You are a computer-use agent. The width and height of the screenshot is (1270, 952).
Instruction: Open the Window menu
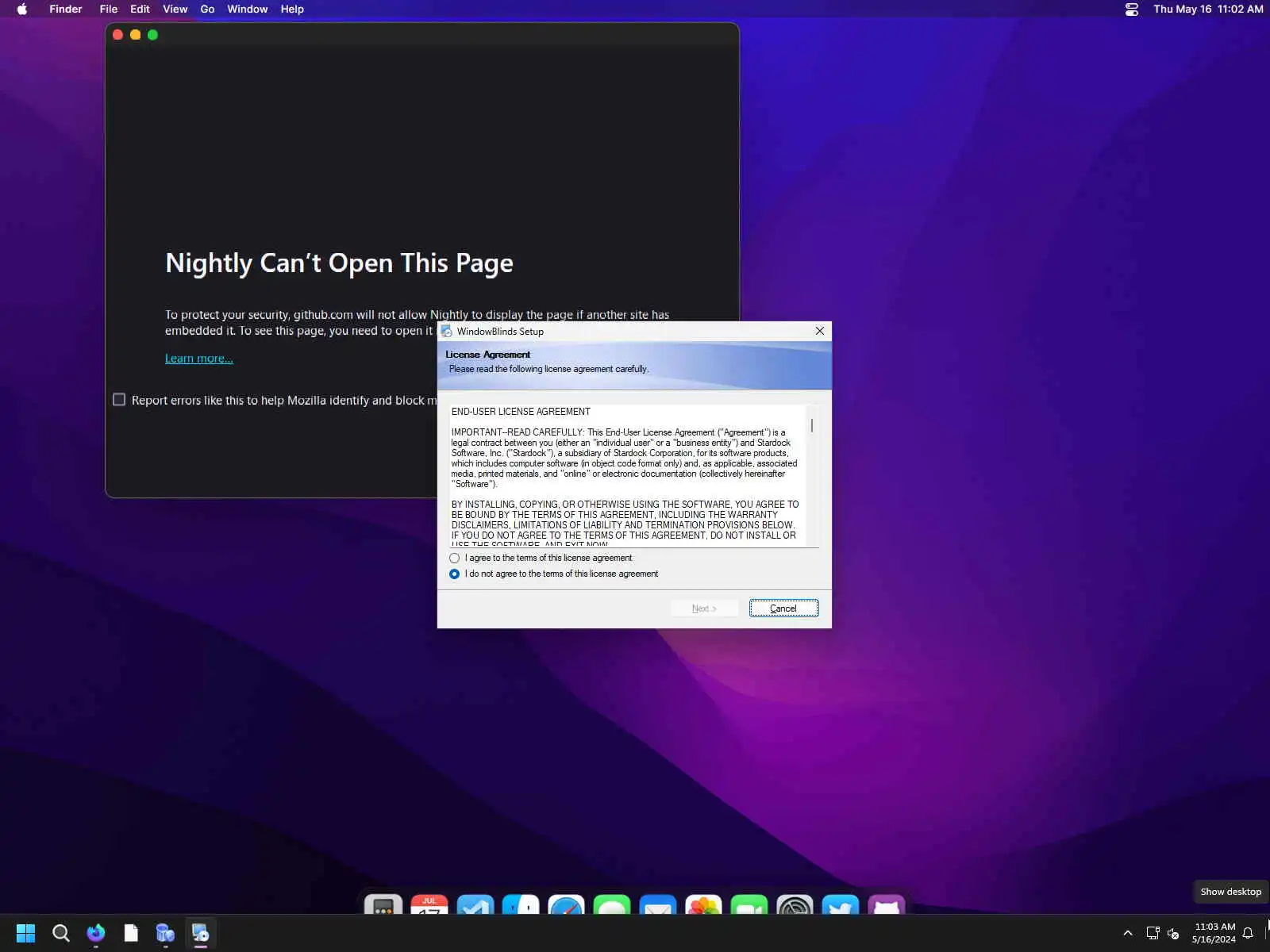248,10
